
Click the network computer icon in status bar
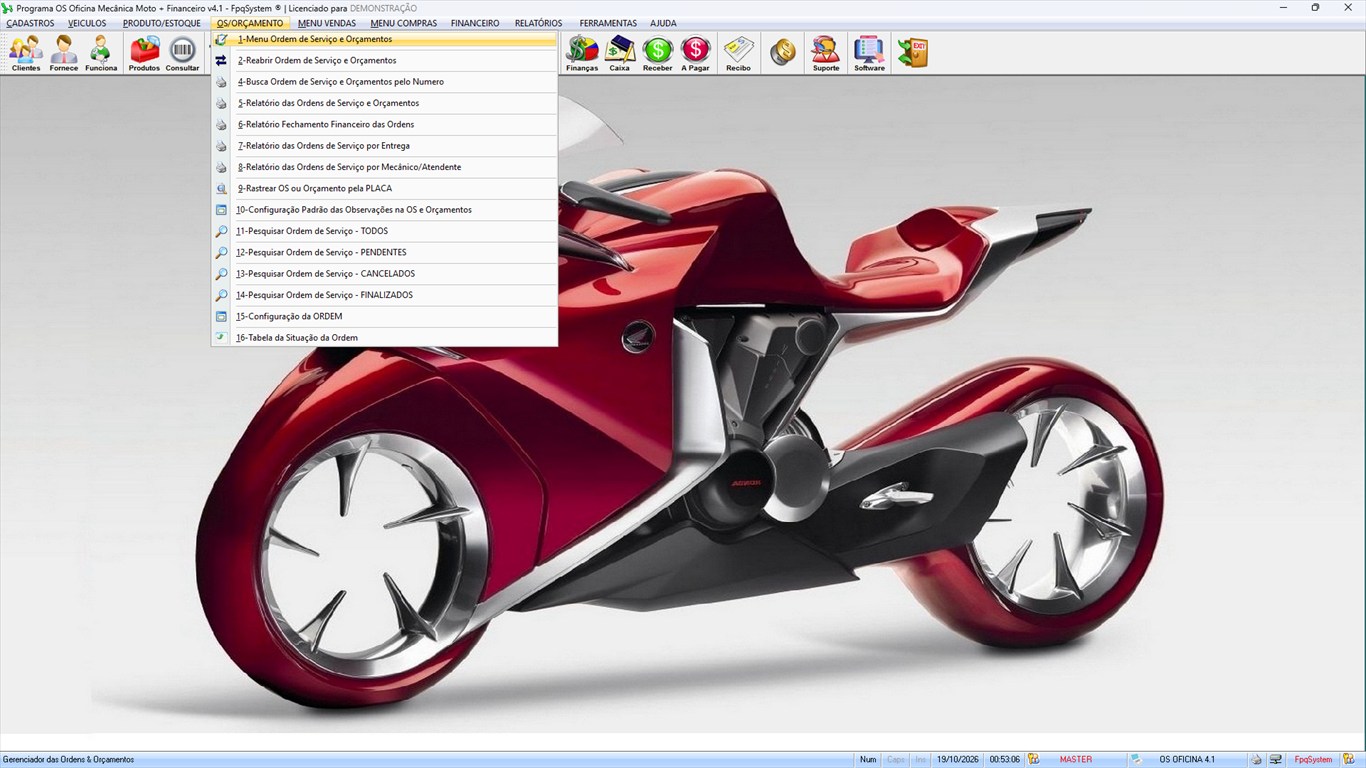point(1275,760)
